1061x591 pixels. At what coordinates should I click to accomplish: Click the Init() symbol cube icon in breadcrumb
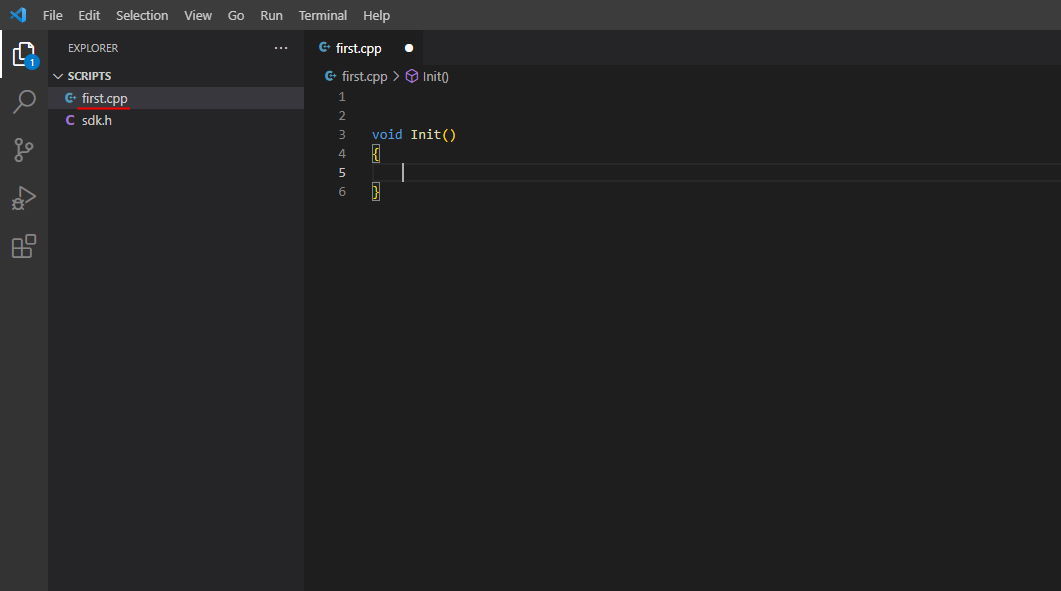click(411, 76)
